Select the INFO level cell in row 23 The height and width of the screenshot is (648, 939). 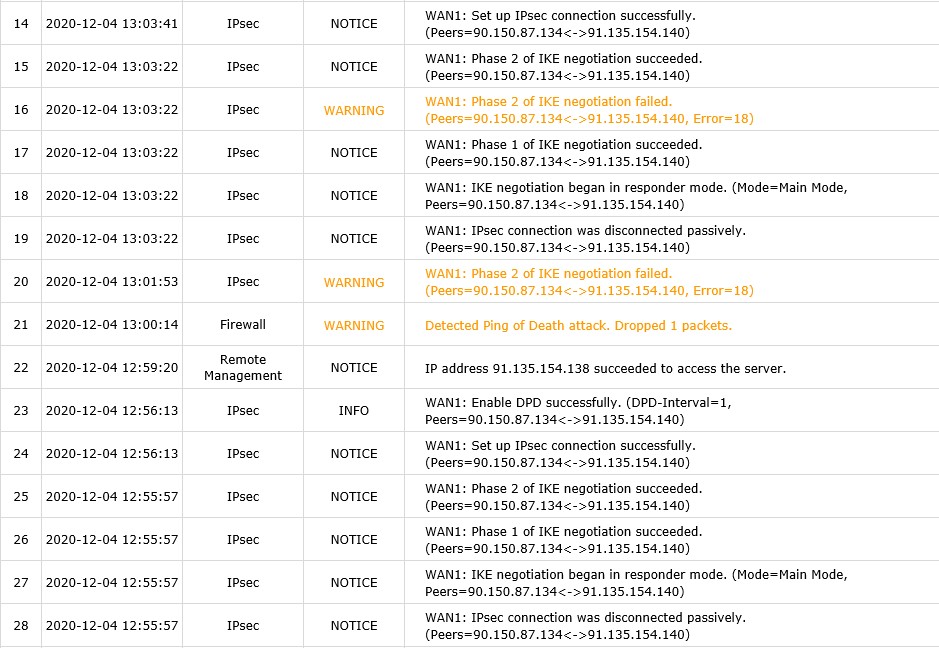354,411
